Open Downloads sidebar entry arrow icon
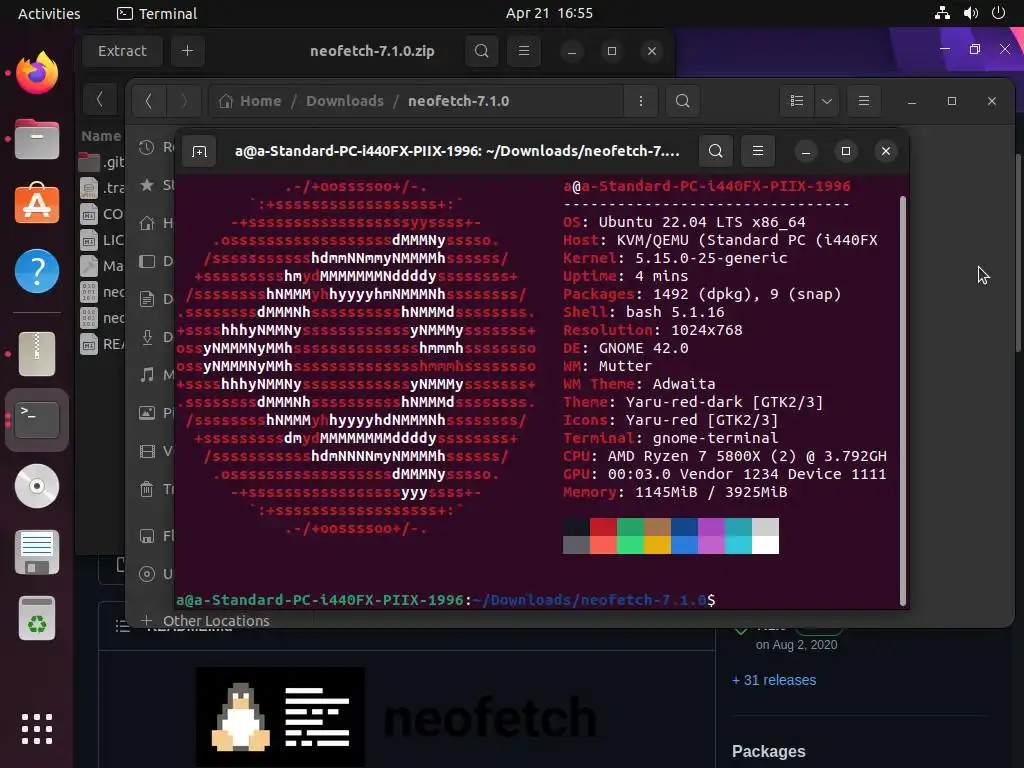Viewport: 1024px width, 768px height. (x=147, y=337)
